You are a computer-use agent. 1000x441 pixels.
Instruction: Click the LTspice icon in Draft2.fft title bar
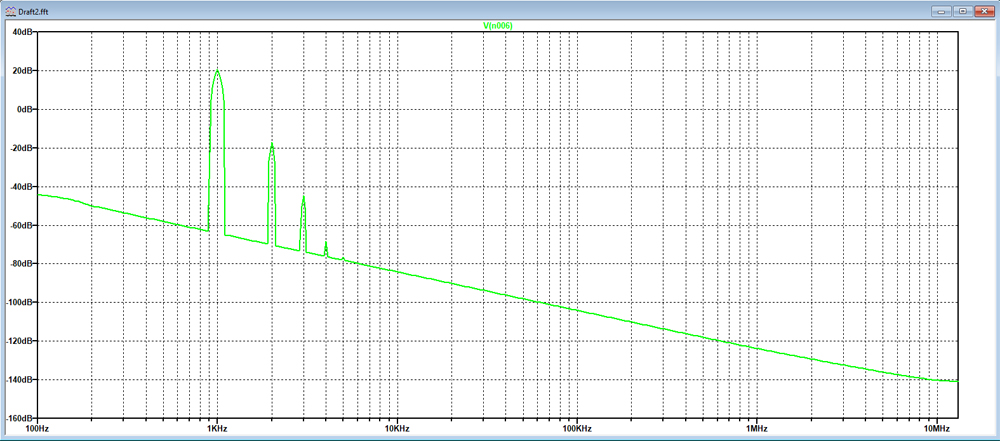(x=9, y=11)
